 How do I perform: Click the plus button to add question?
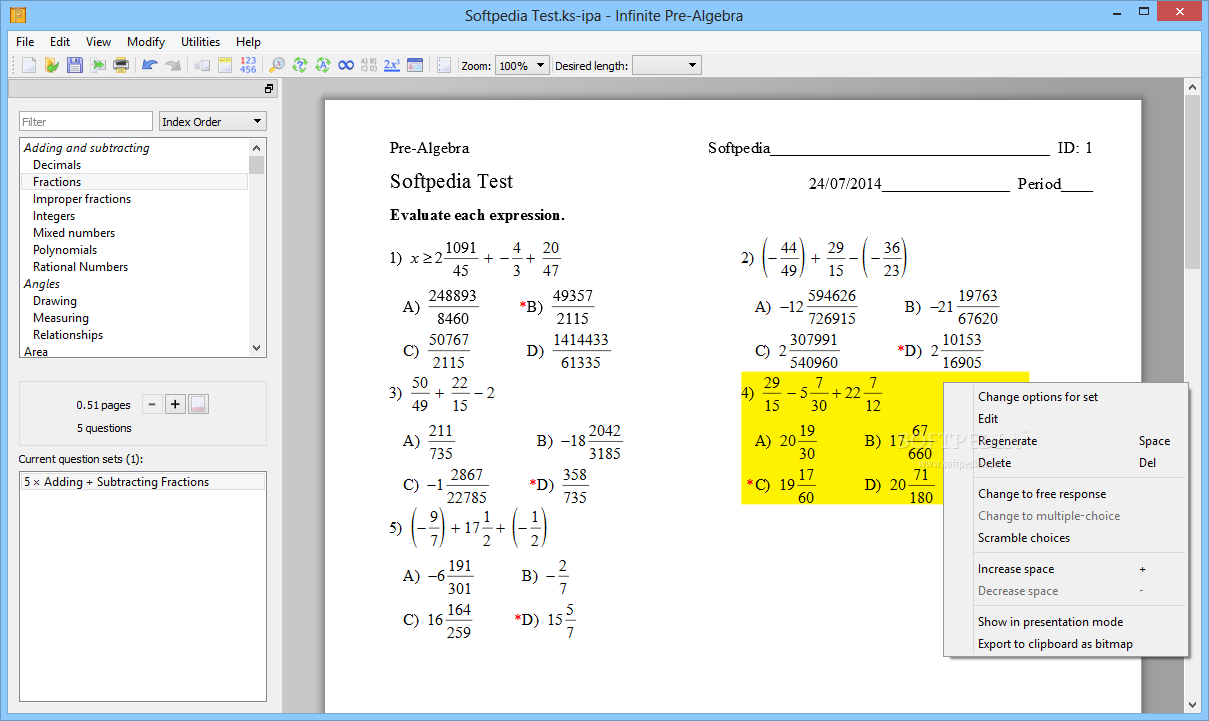coord(175,404)
